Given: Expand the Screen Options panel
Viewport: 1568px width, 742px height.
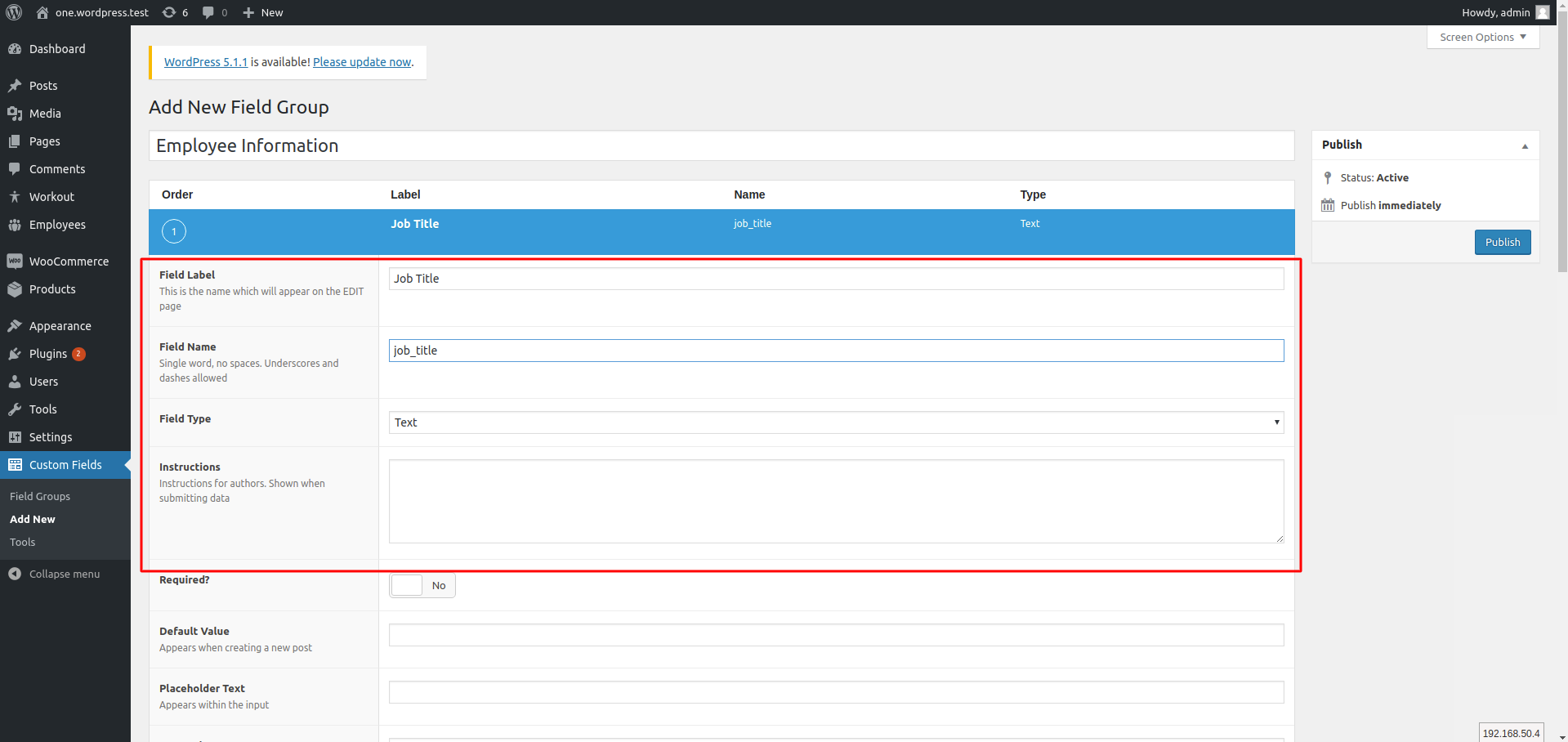Looking at the screenshot, I should 1483,37.
